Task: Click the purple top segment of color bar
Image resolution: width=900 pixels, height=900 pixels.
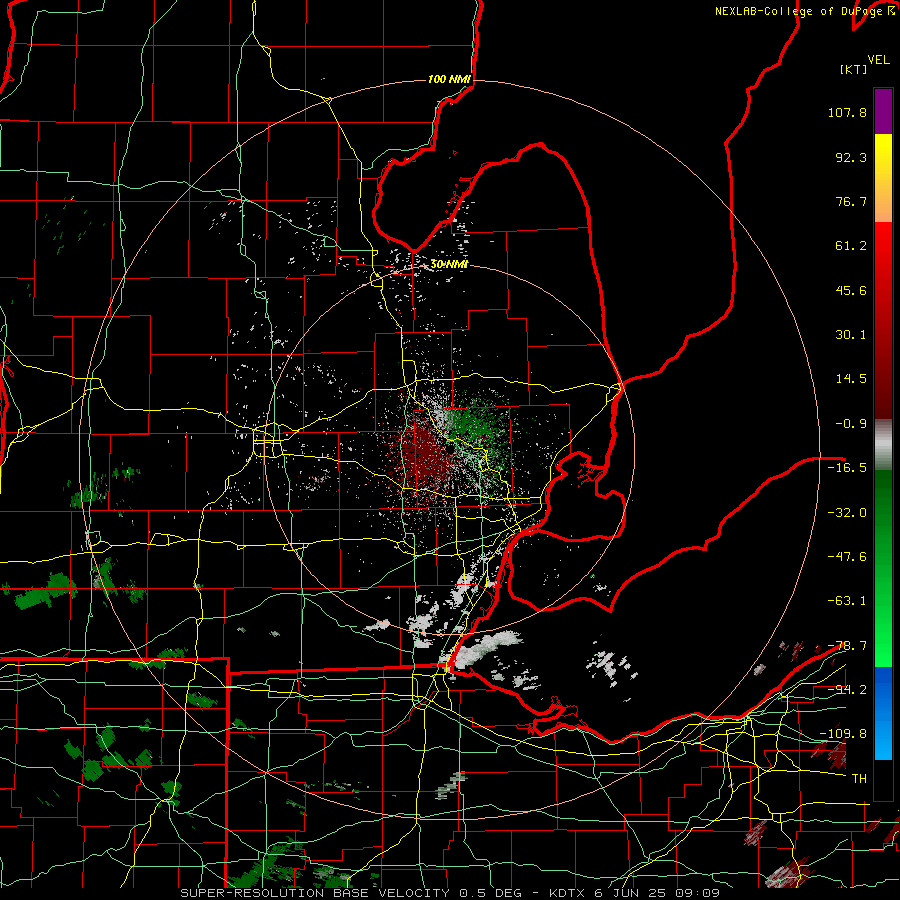Action: (883, 111)
